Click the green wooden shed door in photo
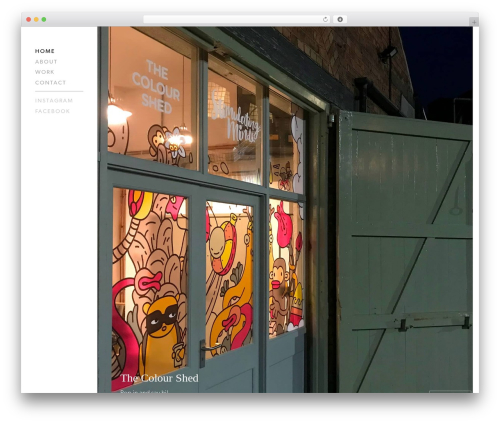The image size is (500, 423). [x=405, y=252]
